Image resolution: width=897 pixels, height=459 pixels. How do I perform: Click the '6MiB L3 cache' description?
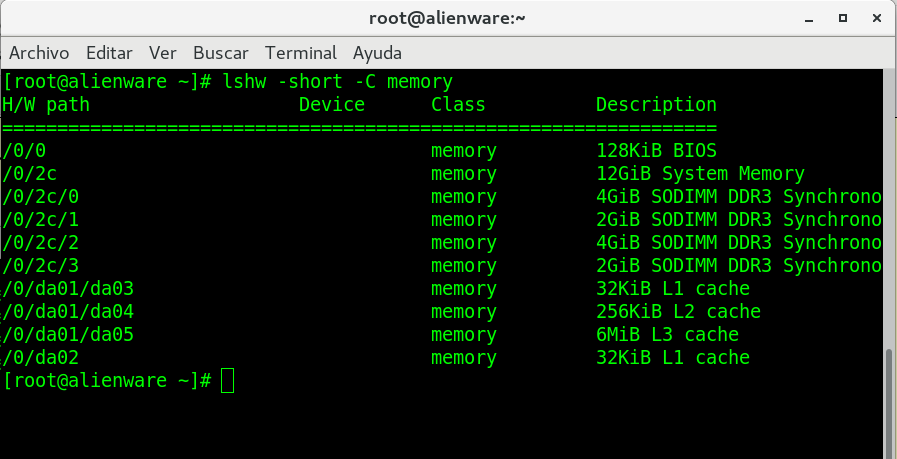point(667,335)
